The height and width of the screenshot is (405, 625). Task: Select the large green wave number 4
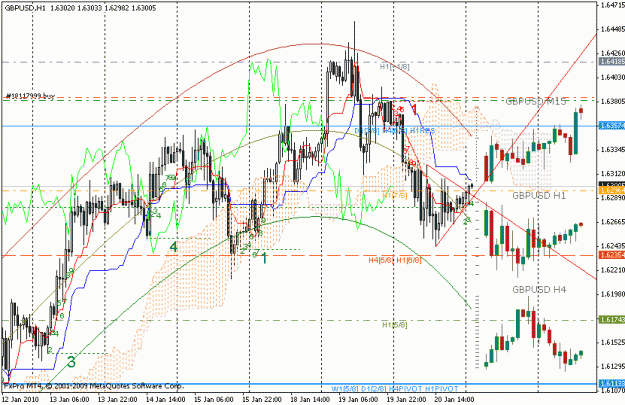click(173, 247)
